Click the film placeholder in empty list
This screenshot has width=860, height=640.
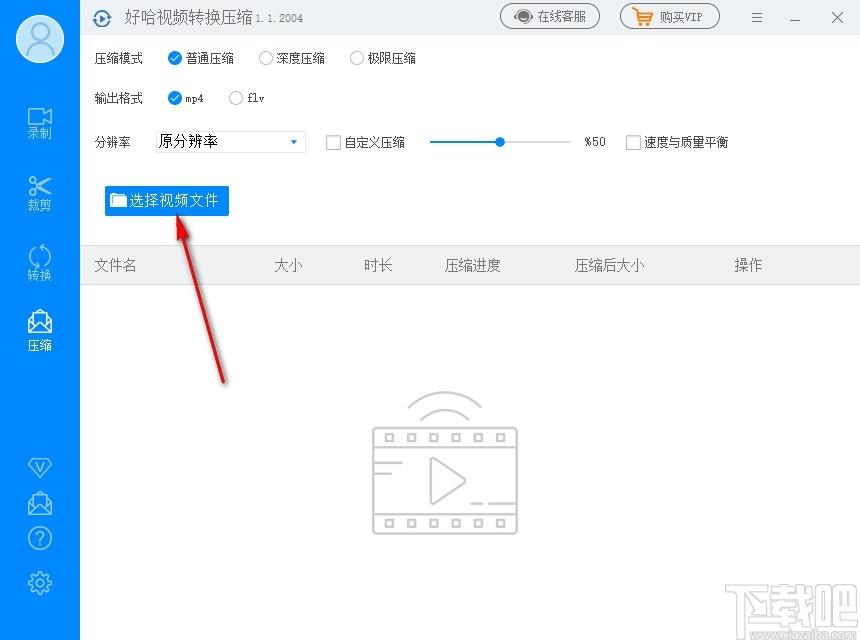pyautogui.click(x=445, y=462)
